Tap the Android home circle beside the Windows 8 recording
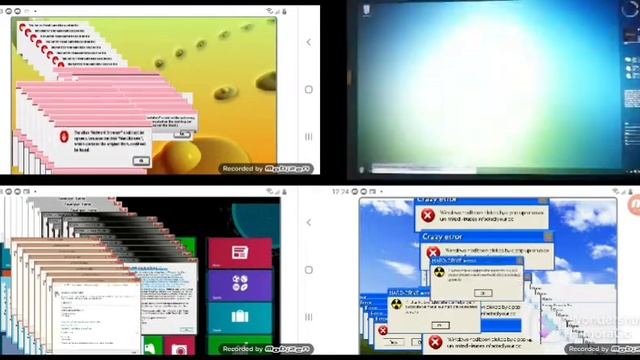 click(x=309, y=270)
